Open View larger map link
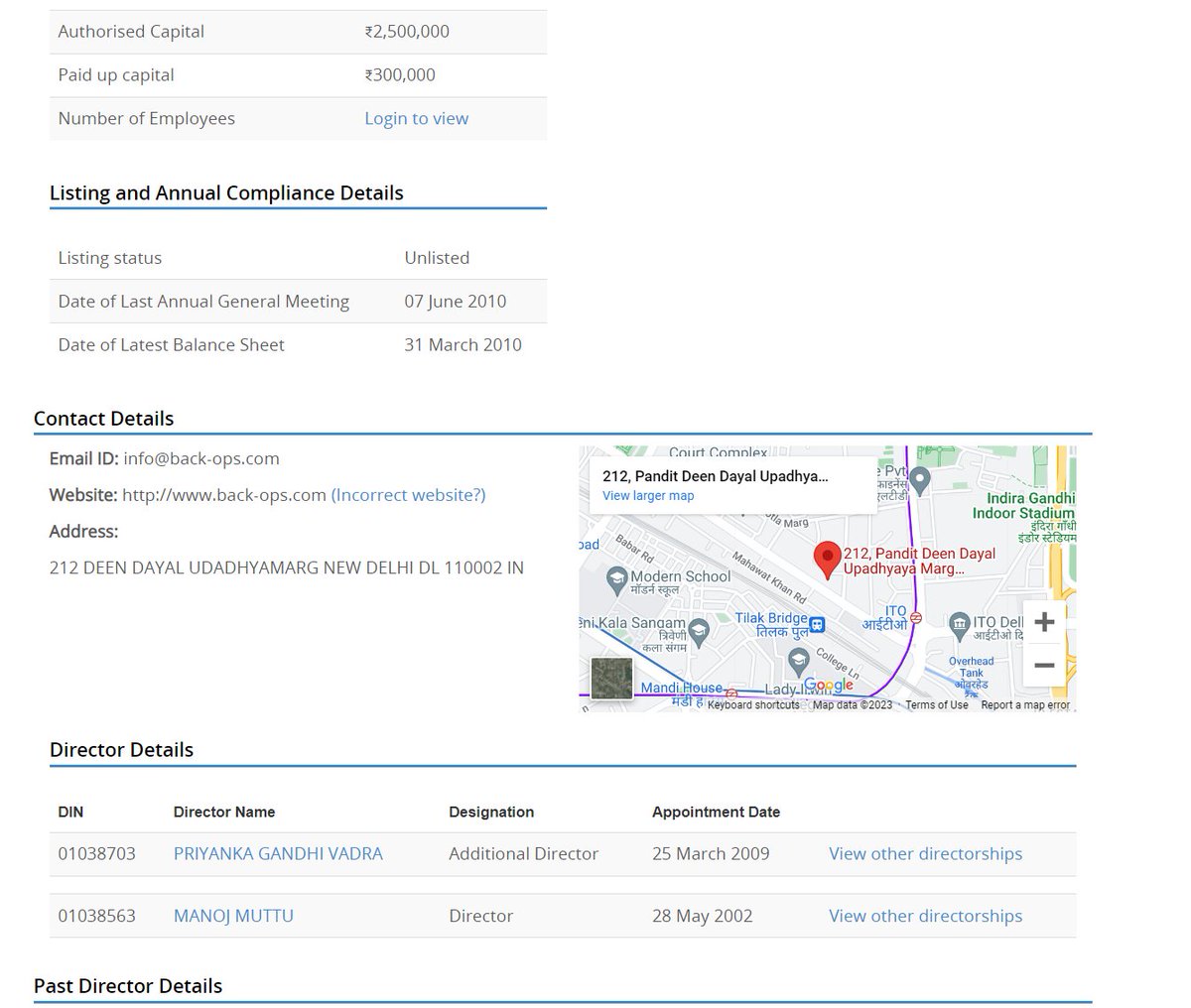1191x1008 pixels. 648,496
